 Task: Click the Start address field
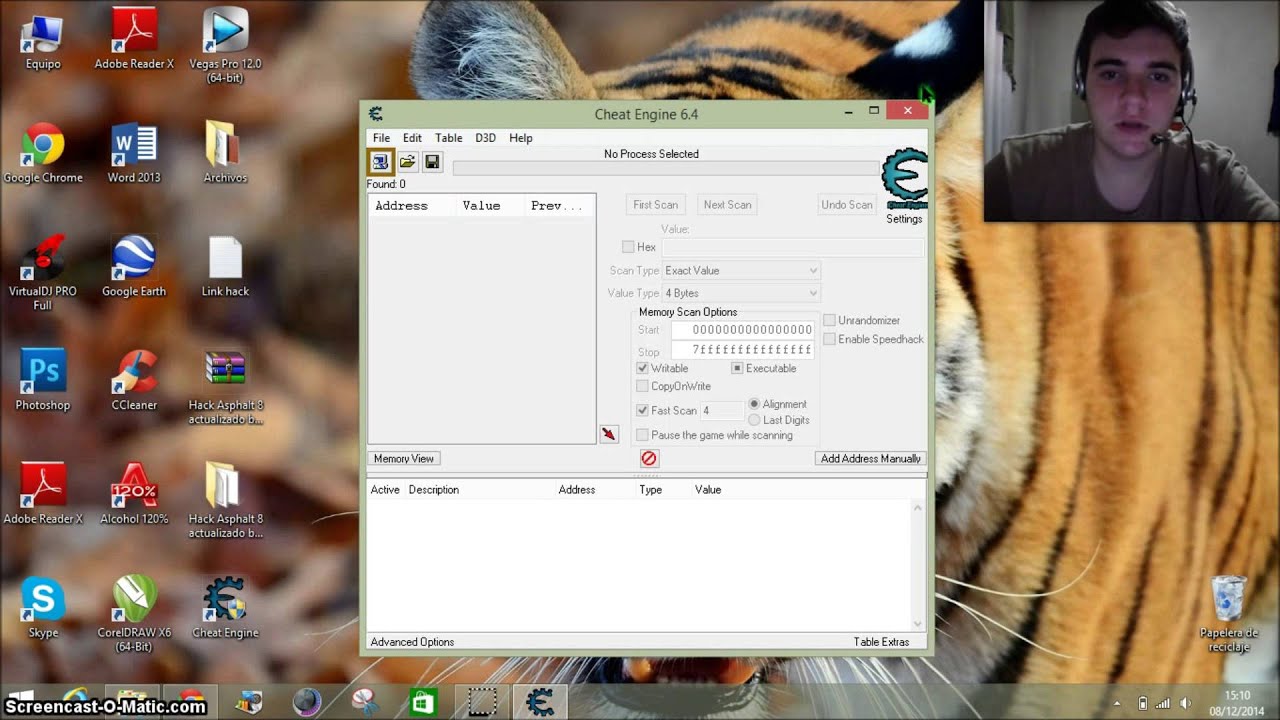743,330
